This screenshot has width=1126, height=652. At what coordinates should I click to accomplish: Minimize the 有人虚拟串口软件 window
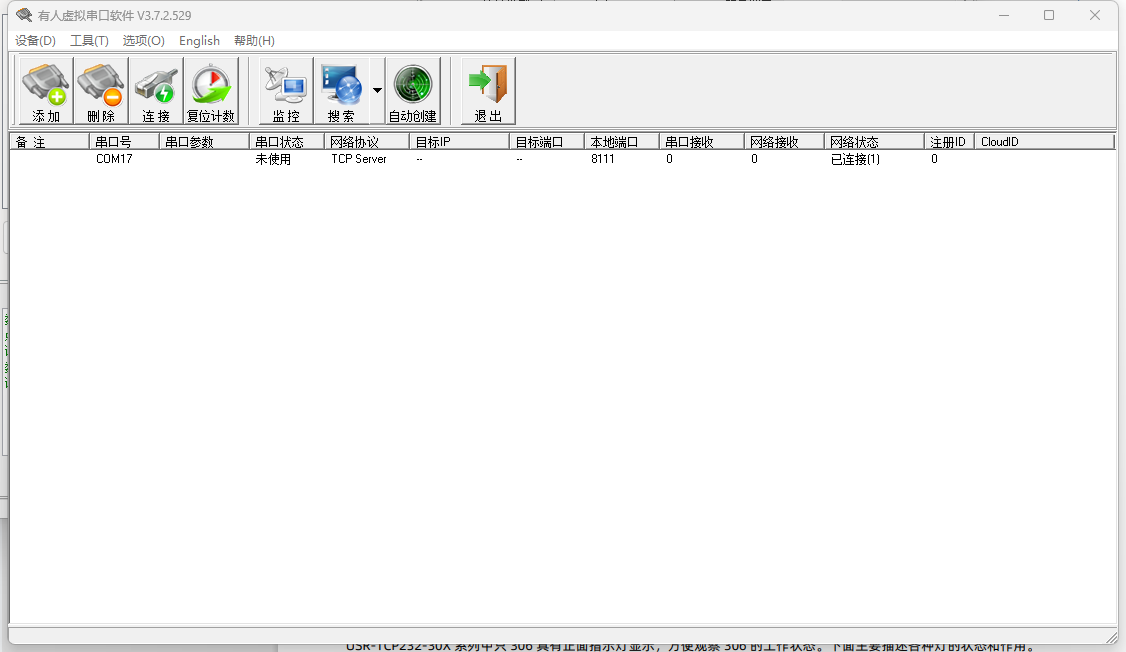point(1004,15)
